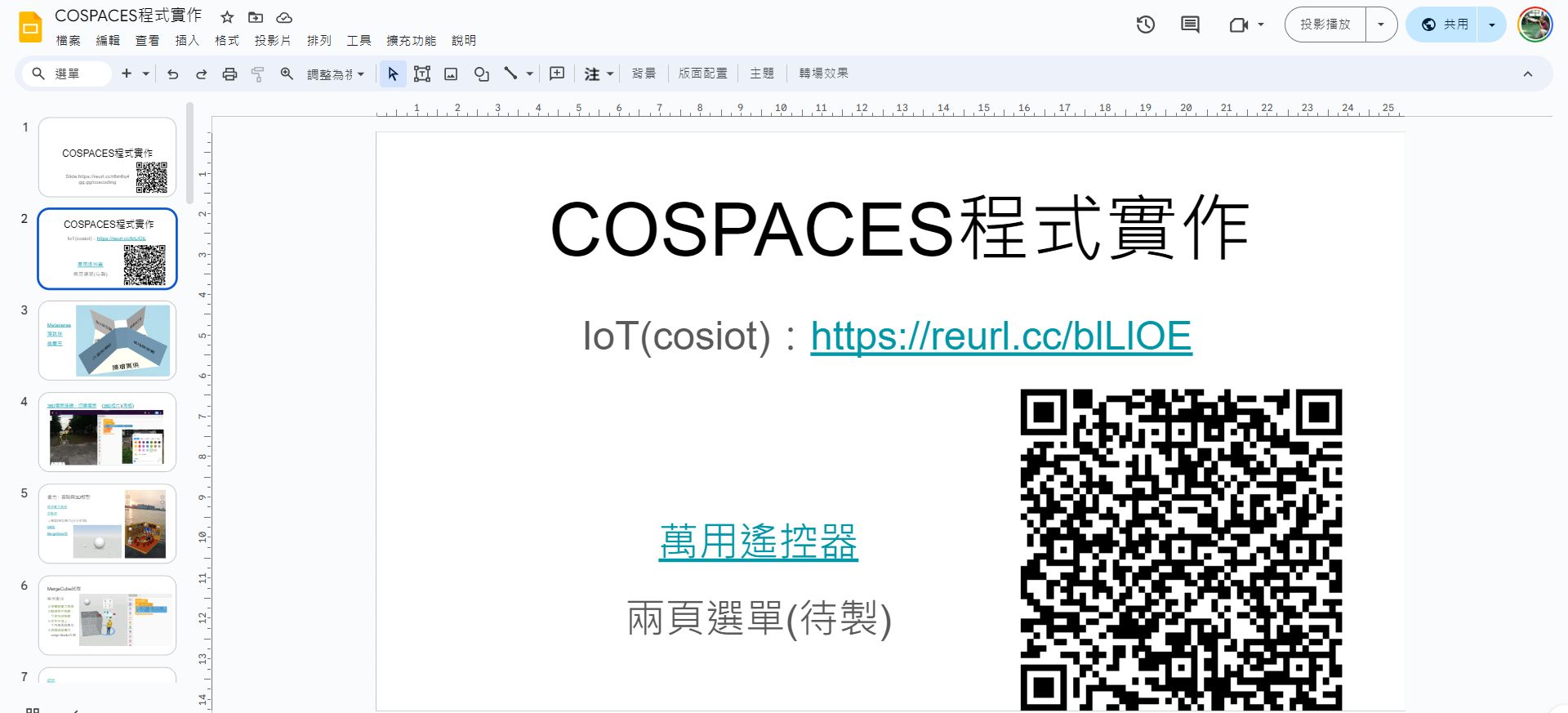Open the zoom level 調整為 dropdown
The height and width of the screenshot is (713, 1568).
[336, 74]
